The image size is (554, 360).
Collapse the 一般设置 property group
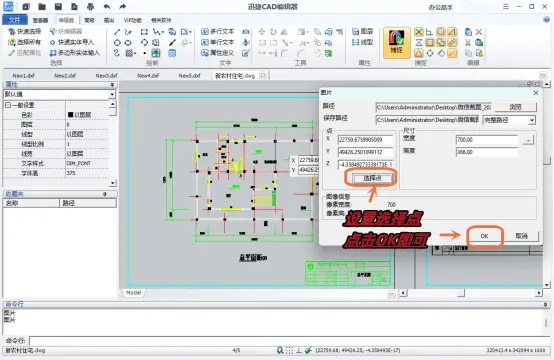pyautogui.click(x=8, y=105)
